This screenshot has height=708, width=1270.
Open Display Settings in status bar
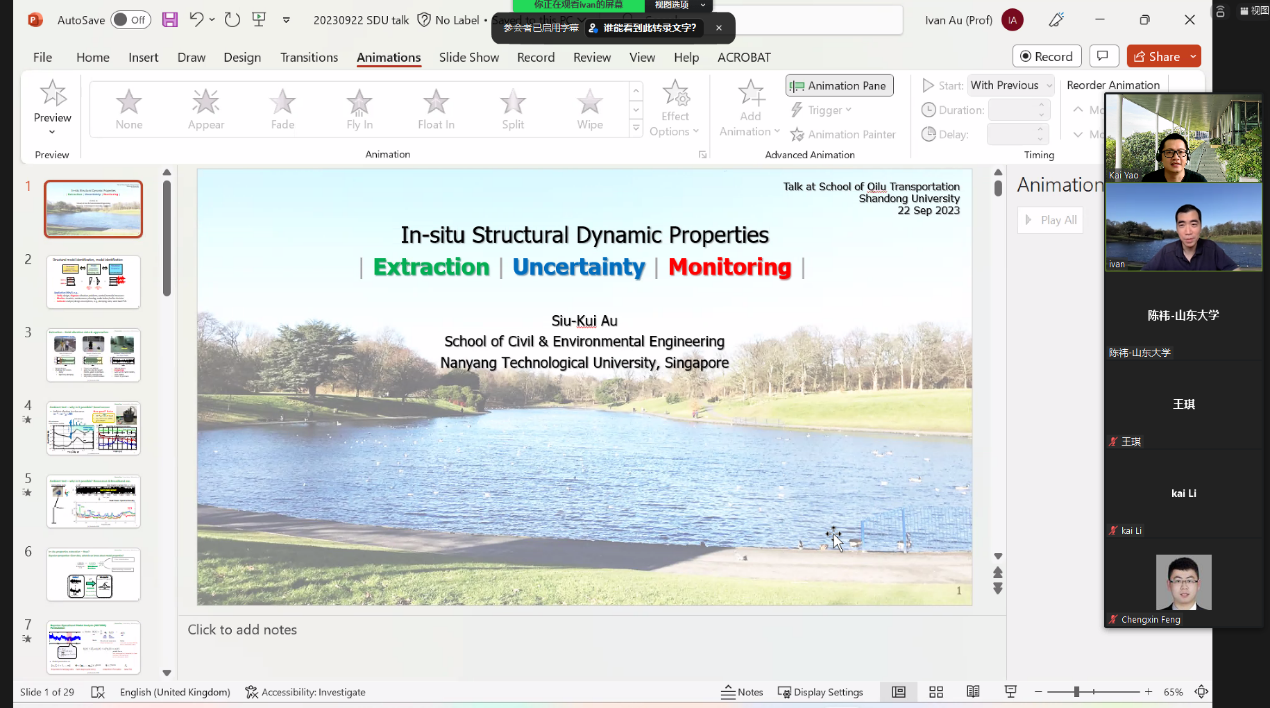tap(821, 692)
